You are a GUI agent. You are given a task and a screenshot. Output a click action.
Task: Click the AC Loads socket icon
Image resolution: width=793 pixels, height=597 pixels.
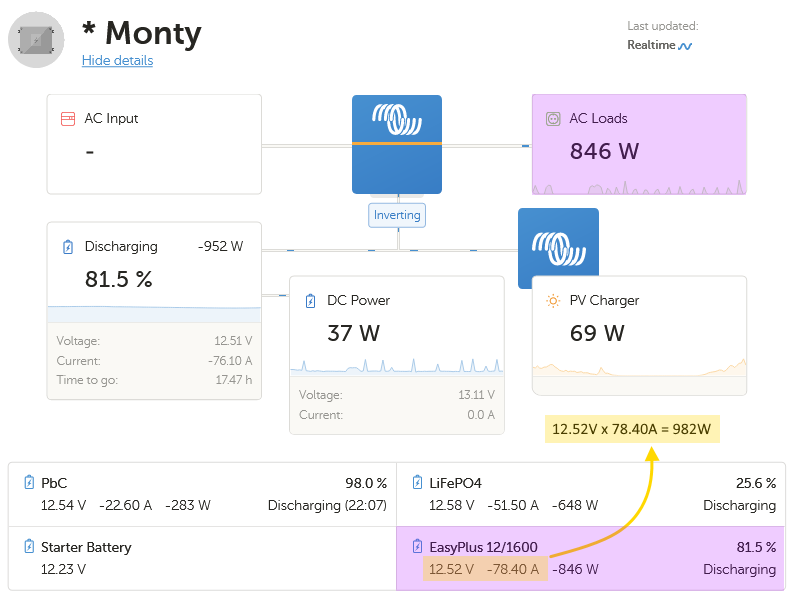point(552,118)
